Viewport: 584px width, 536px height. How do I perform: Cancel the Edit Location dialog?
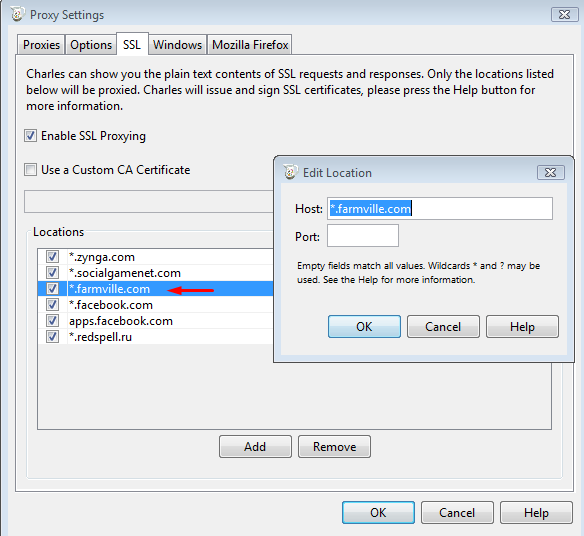point(443,327)
